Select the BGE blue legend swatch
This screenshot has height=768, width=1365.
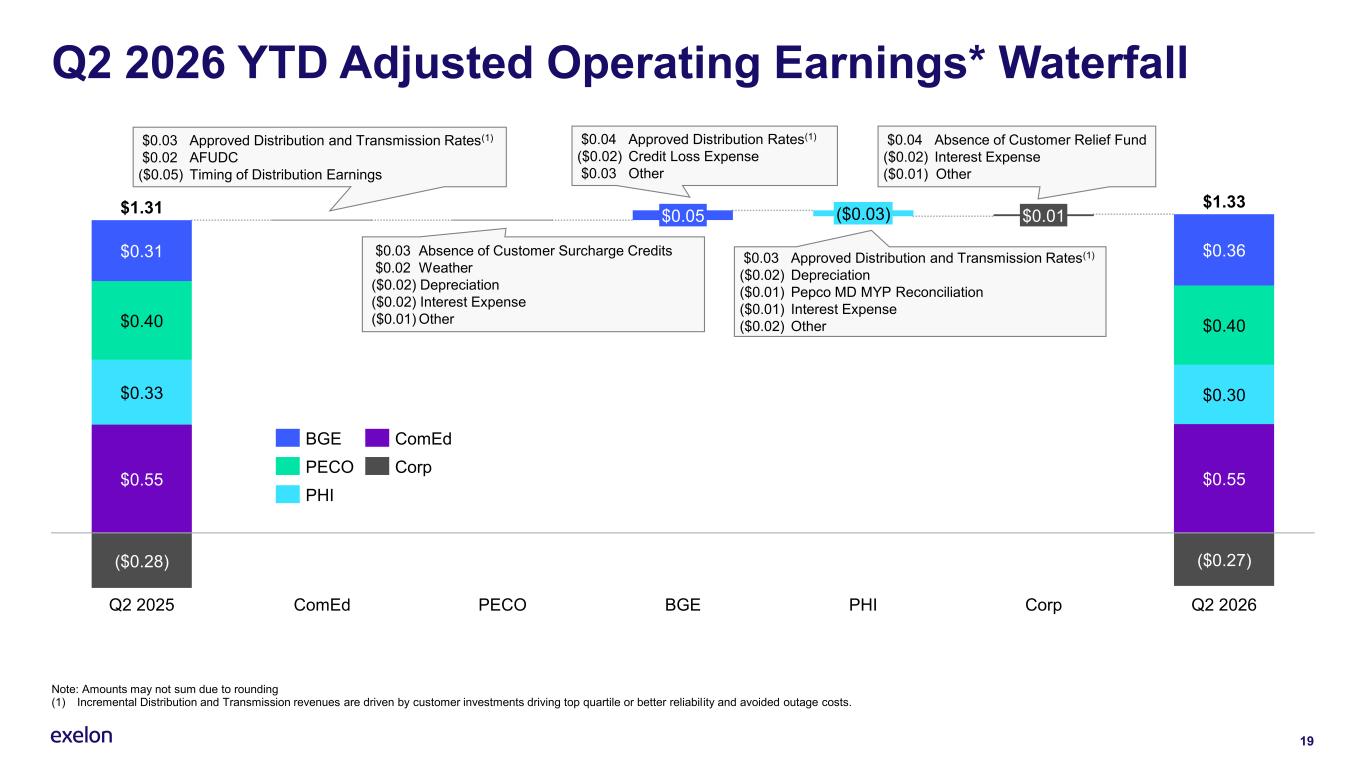pos(288,438)
